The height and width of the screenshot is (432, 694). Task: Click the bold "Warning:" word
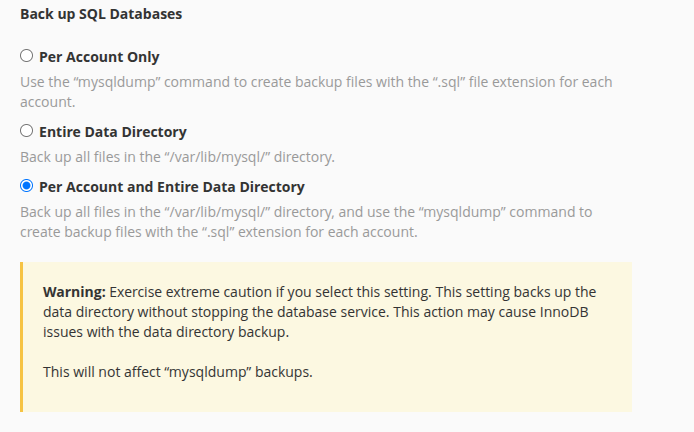pyautogui.click(x=74, y=292)
